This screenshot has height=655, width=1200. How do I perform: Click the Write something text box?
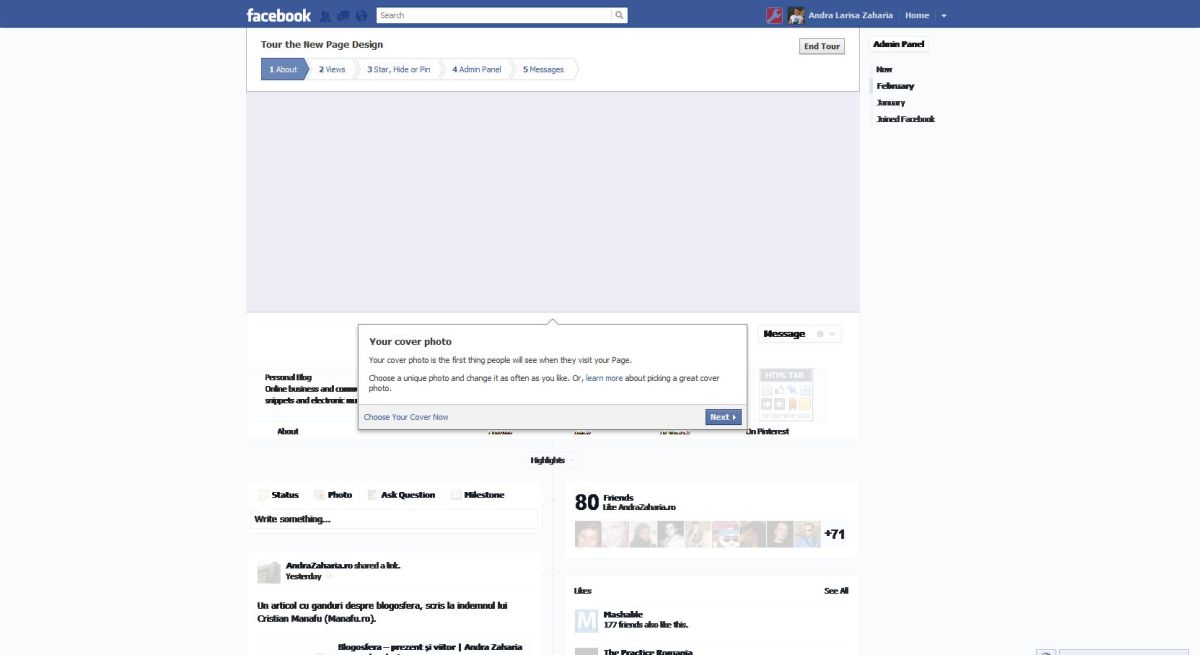[x=394, y=519]
